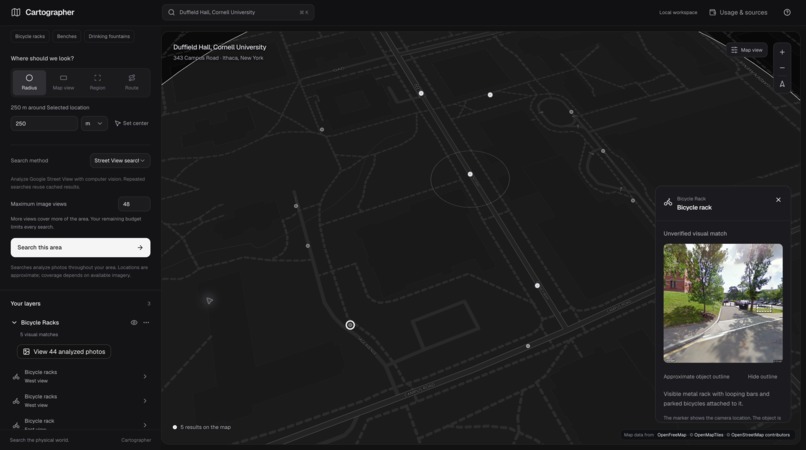Zoom in the map with plus button
Image resolution: width=806 pixels, height=450 pixels.
coord(782,52)
